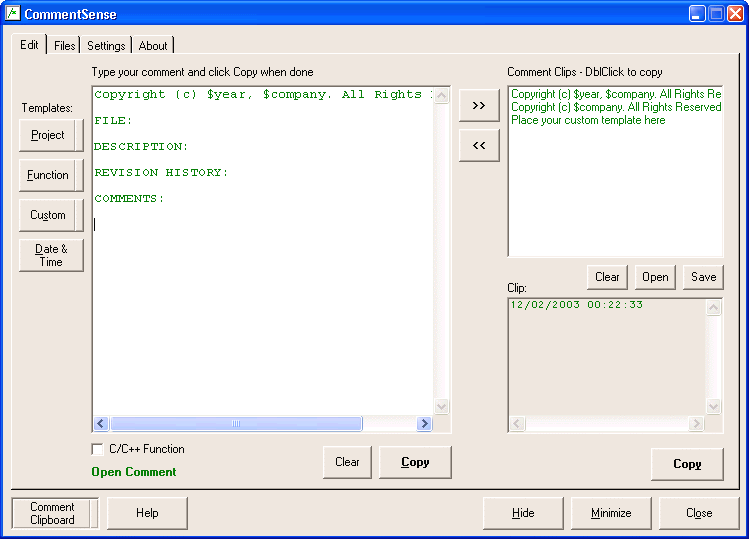
Task: Open the Files tab
Action: click(x=64, y=46)
